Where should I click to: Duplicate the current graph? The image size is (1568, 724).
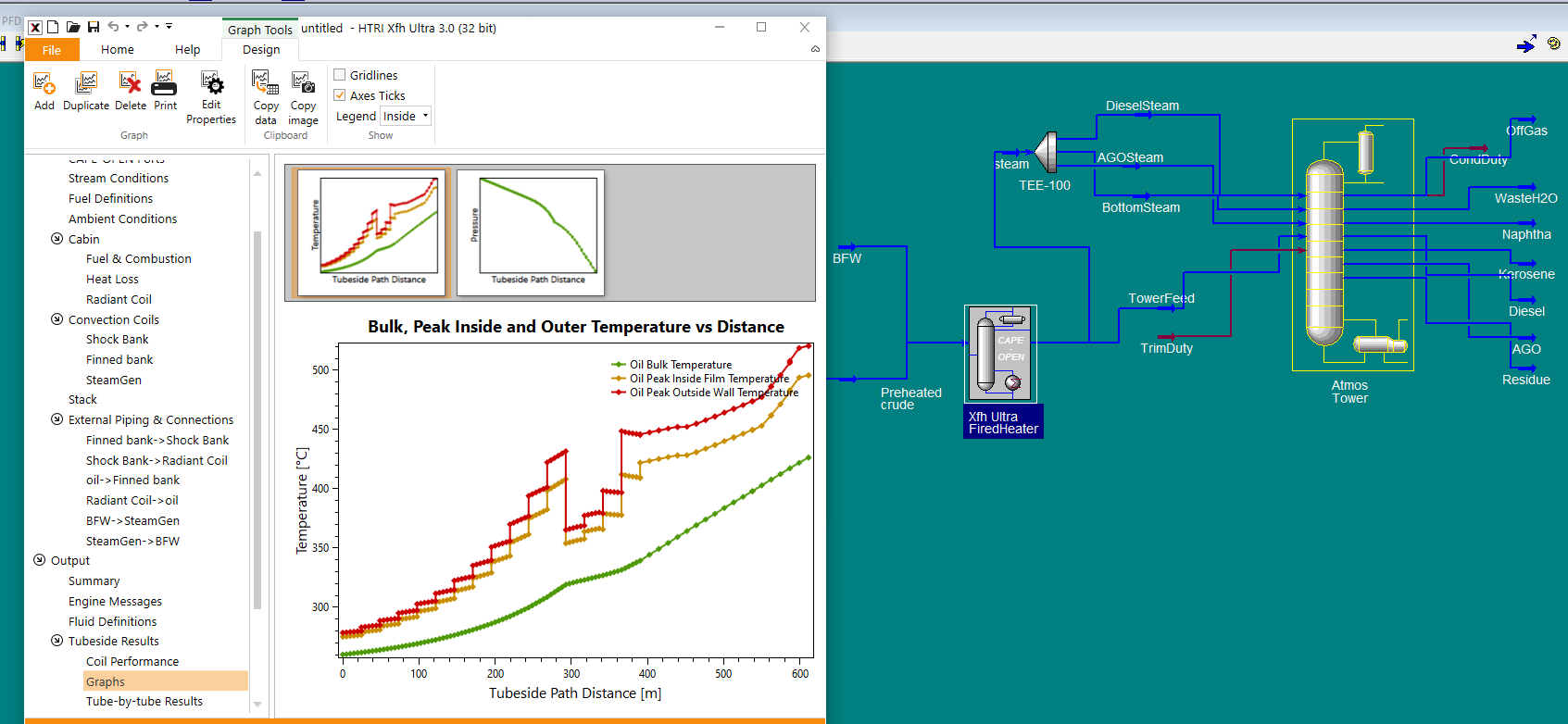86,92
